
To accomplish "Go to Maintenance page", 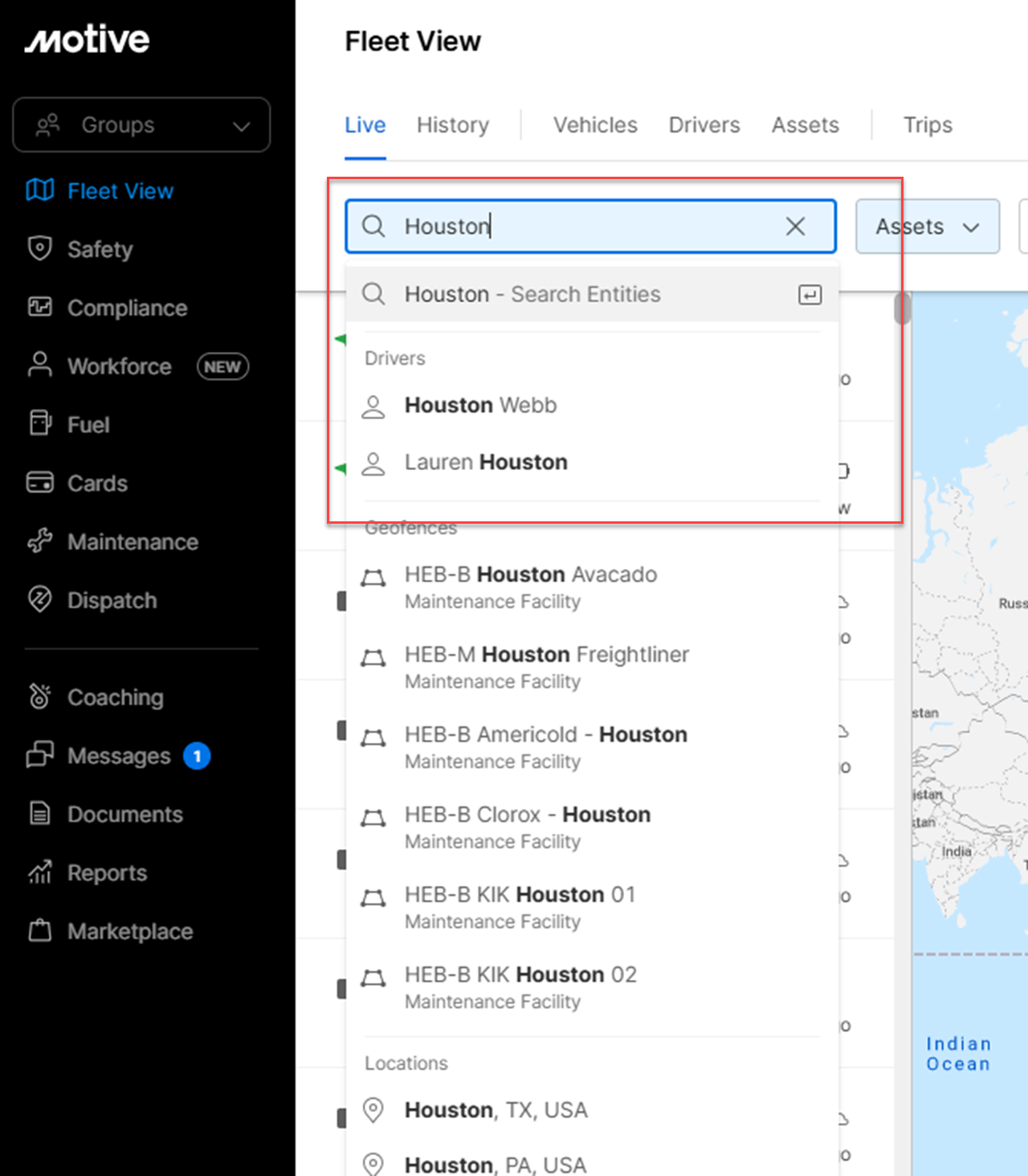I will coord(133,541).
